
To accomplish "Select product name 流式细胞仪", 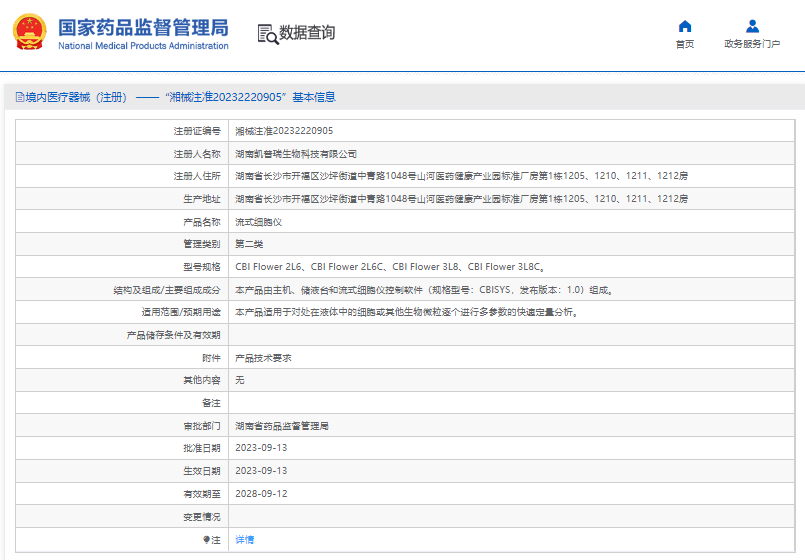I will click(258, 222).
